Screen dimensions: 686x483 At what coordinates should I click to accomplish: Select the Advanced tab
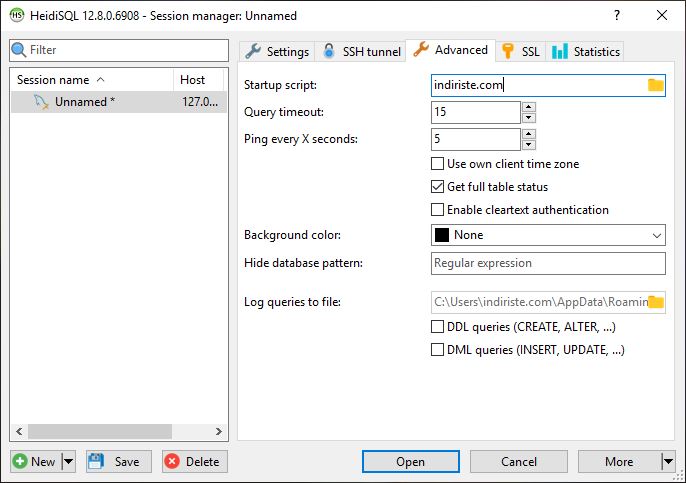coord(451,50)
